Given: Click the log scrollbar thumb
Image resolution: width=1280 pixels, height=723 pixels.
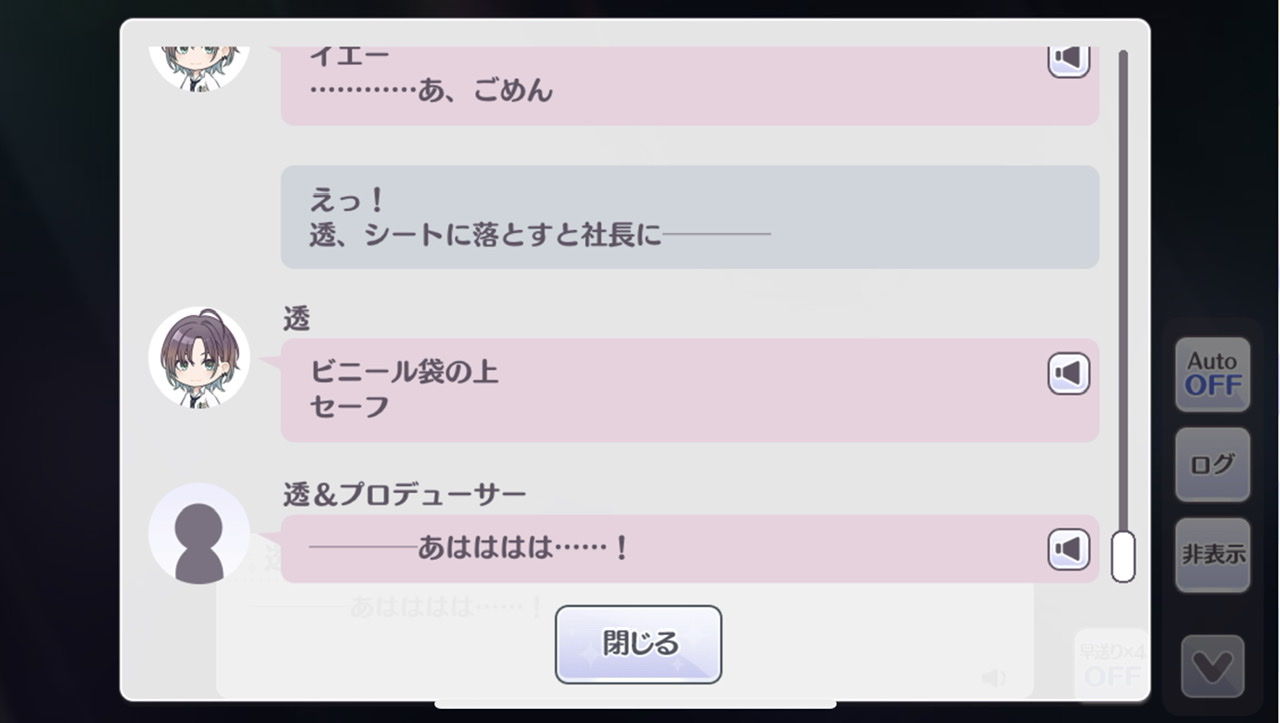Looking at the screenshot, I should tap(1123, 556).
